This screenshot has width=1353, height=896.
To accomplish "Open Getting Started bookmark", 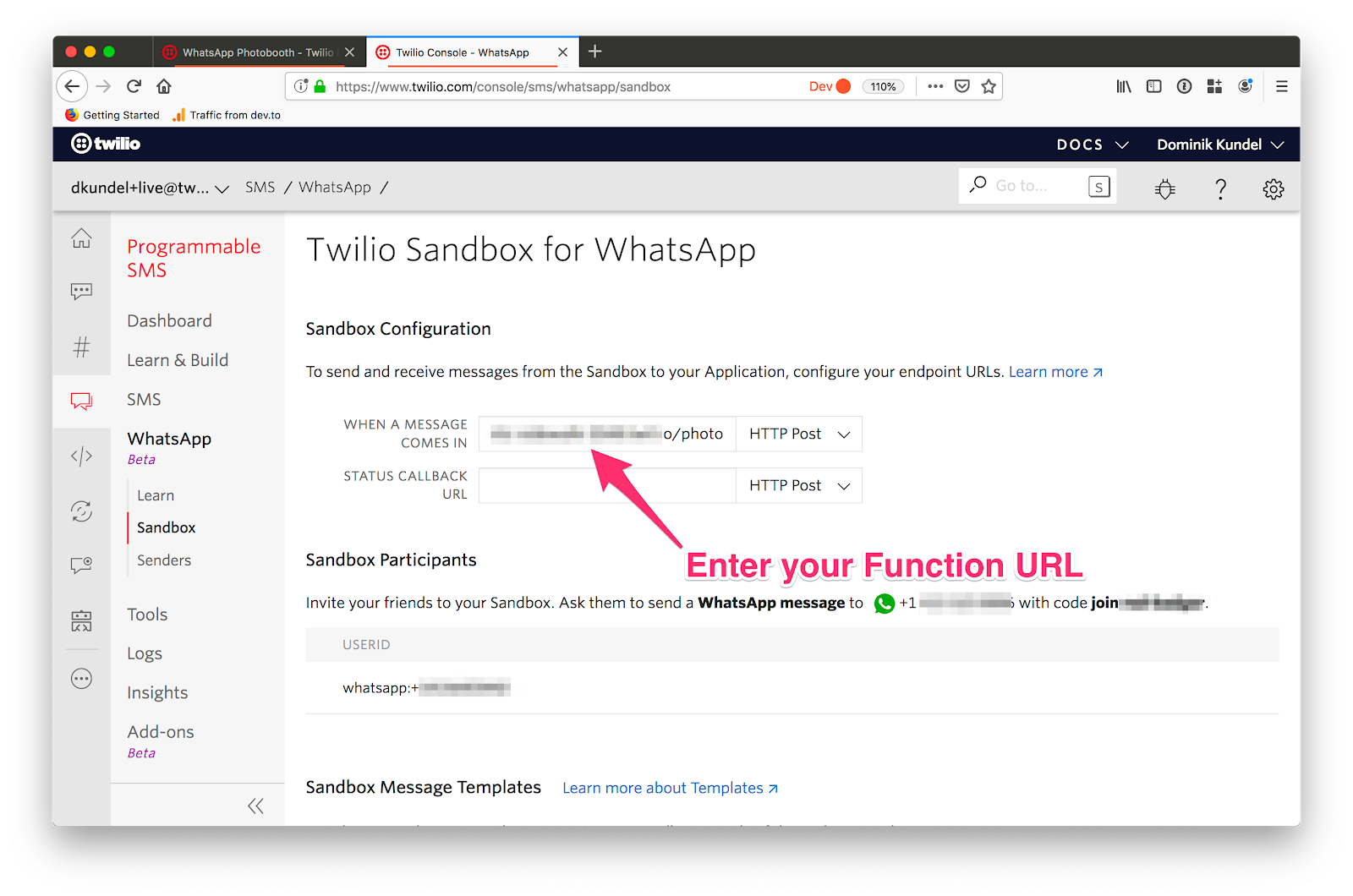I will tap(112, 115).
